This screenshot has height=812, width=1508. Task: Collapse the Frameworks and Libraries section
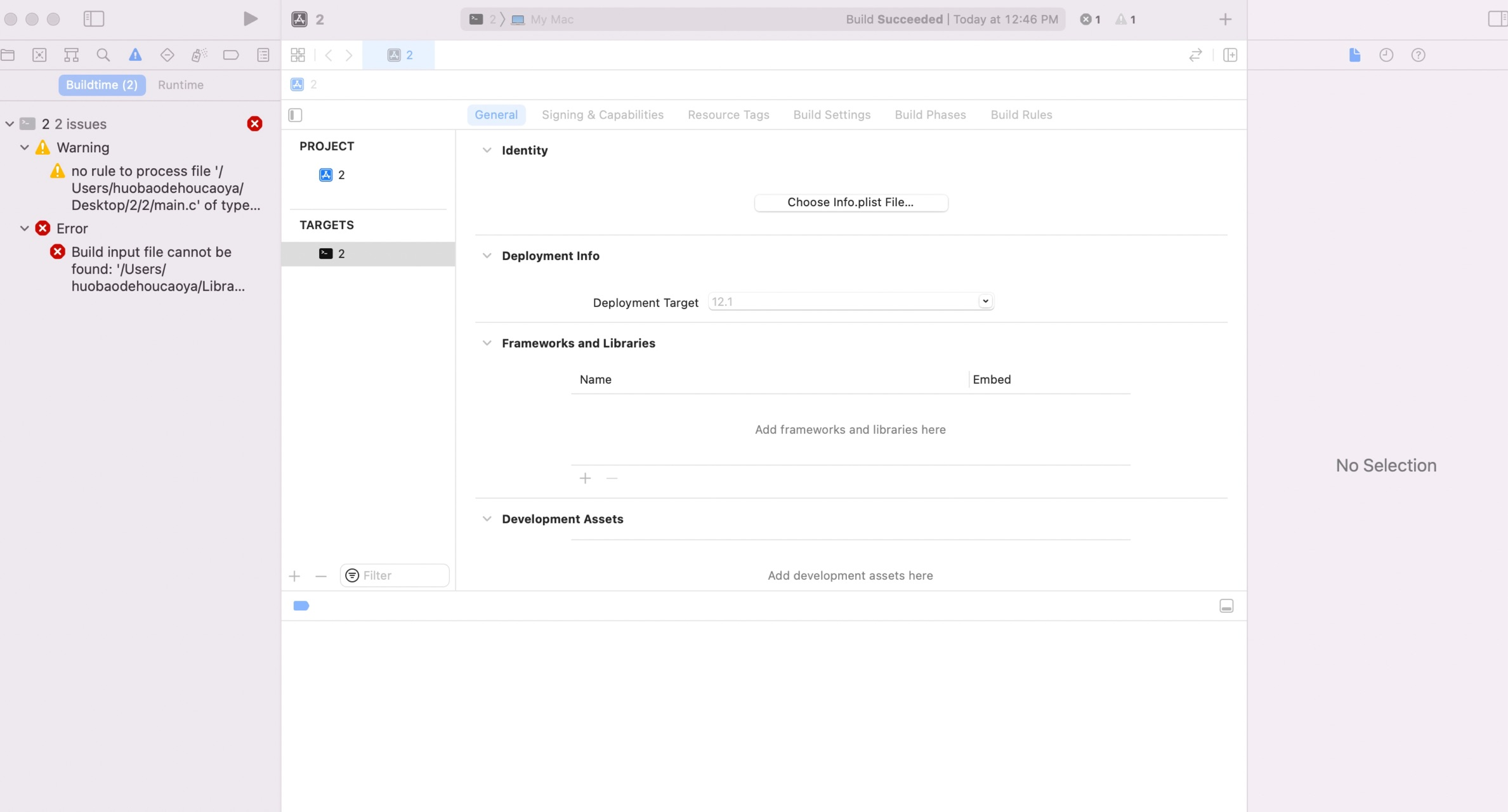coord(487,343)
